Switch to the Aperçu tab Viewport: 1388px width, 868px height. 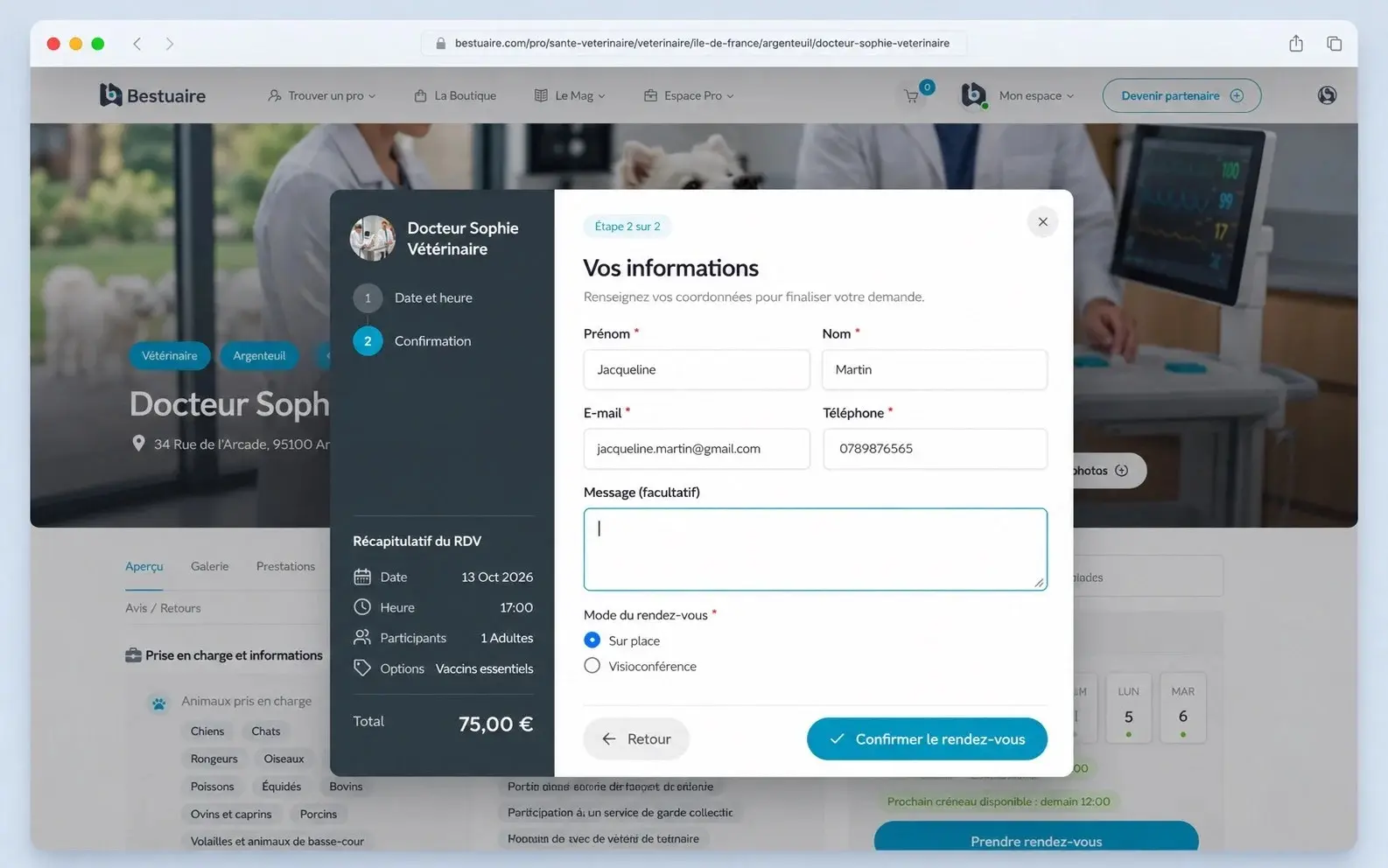(x=144, y=566)
